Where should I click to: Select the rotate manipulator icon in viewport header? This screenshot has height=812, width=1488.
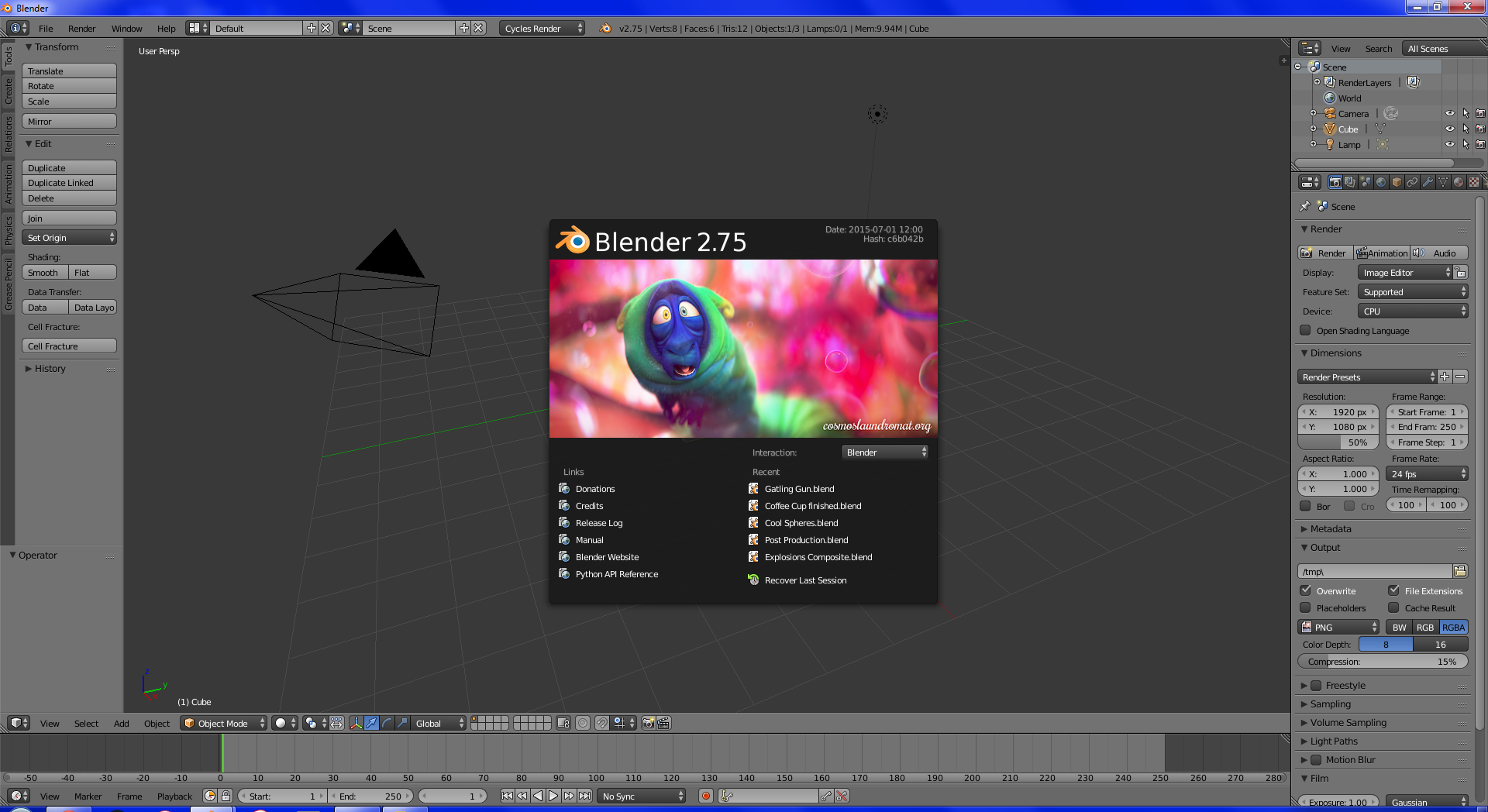coord(385,723)
